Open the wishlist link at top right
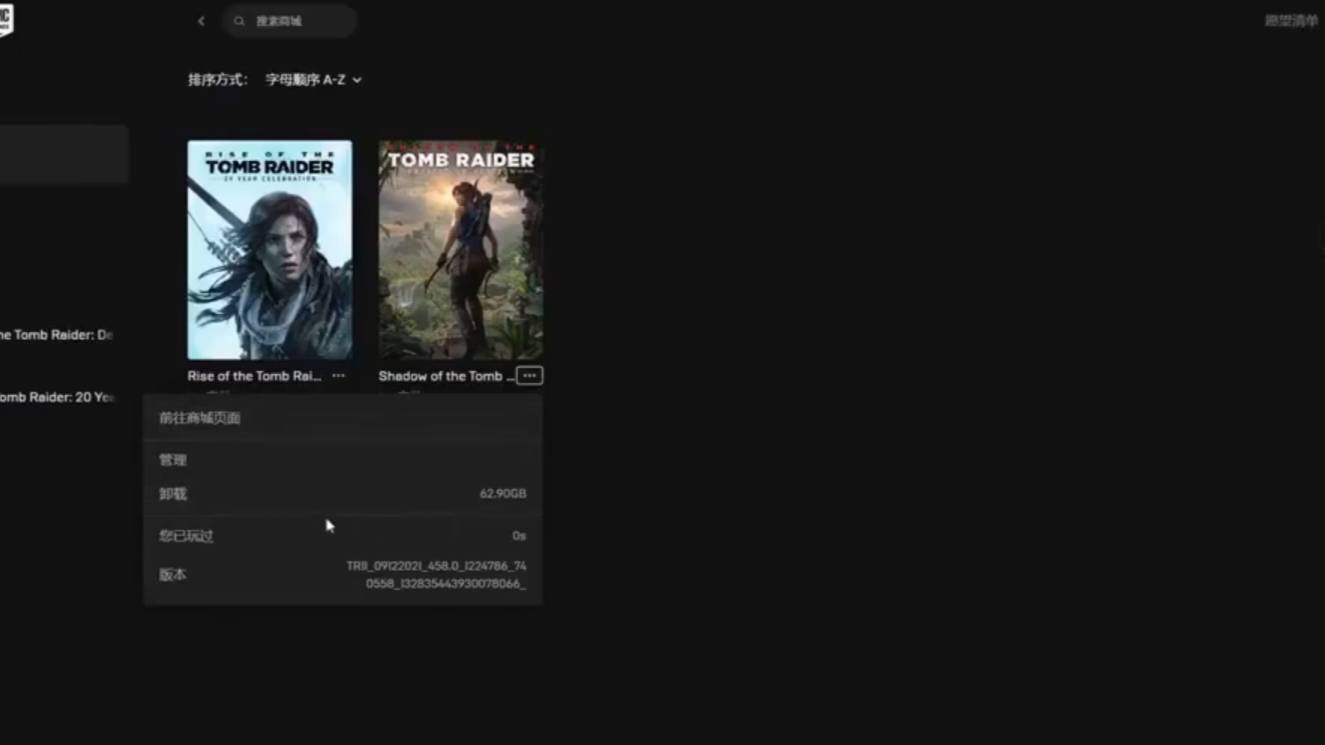Image resolution: width=1325 pixels, height=745 pixels. (x=1291, y=21)
